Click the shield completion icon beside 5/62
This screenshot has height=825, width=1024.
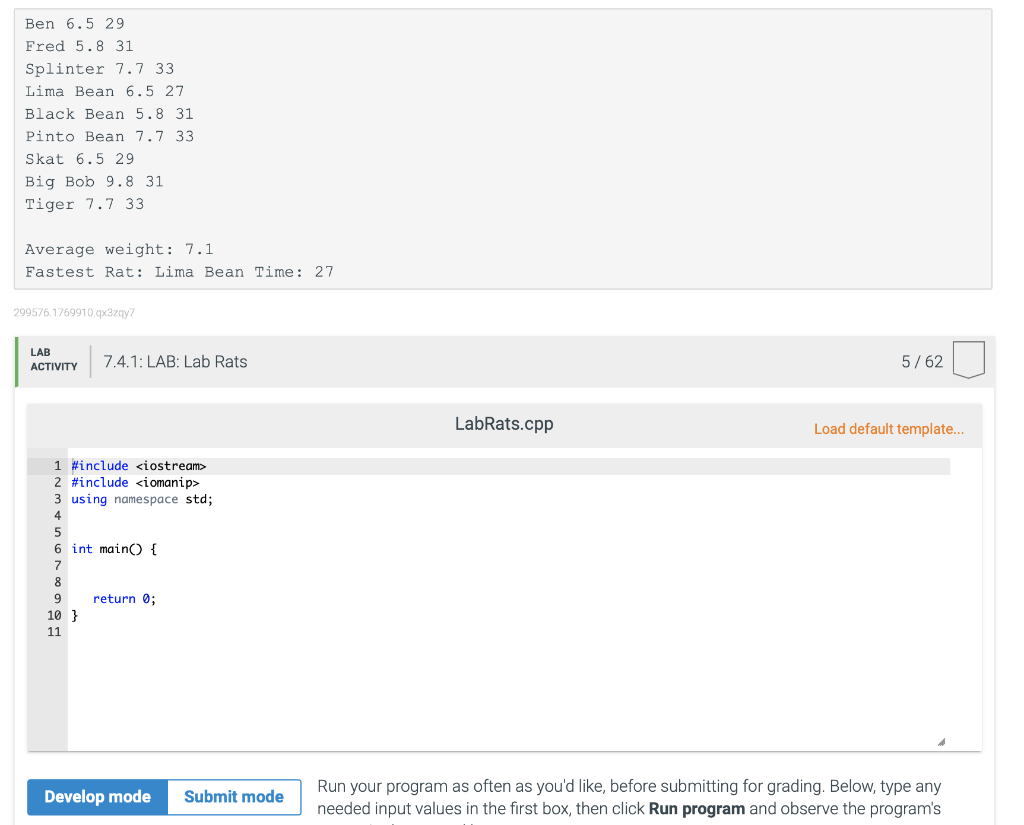point(968,360)
